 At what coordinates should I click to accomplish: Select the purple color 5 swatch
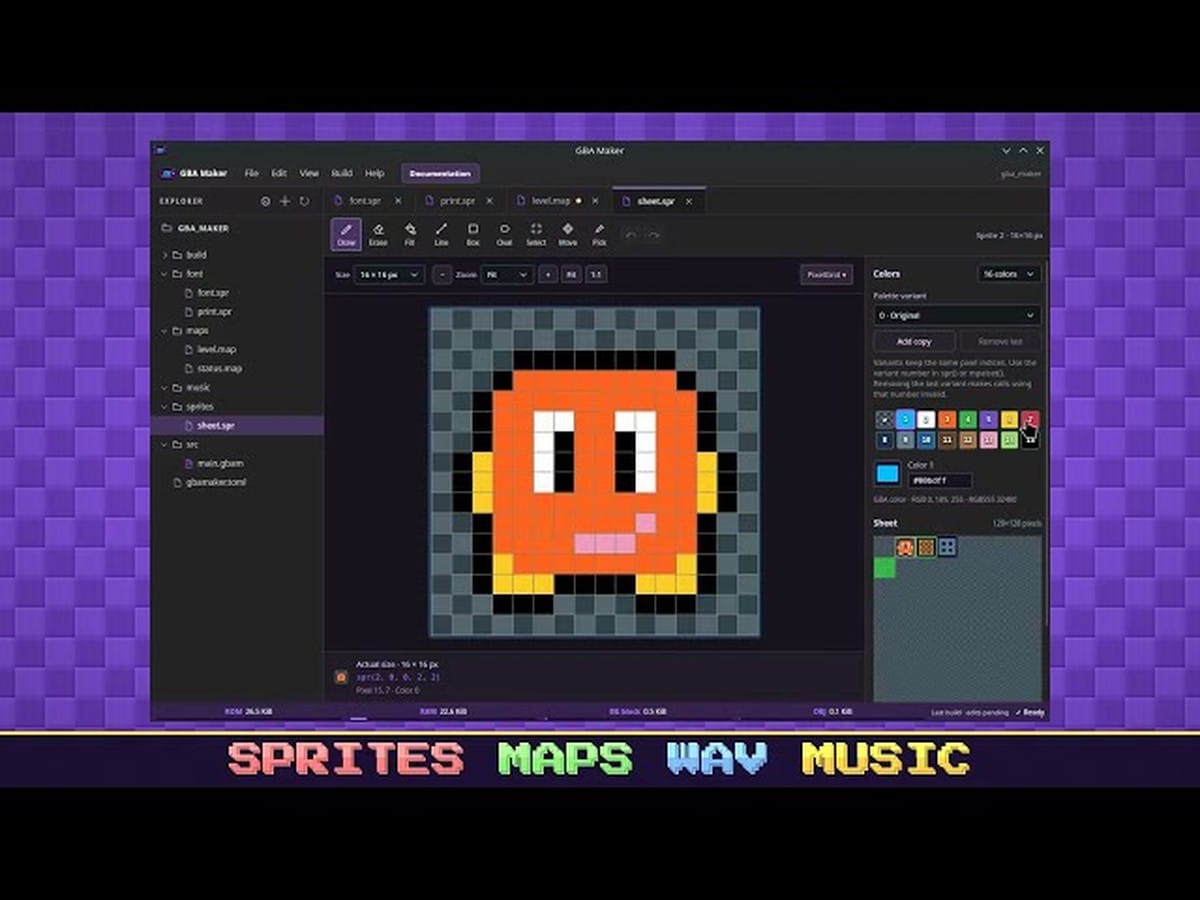(x=989, y=419)
